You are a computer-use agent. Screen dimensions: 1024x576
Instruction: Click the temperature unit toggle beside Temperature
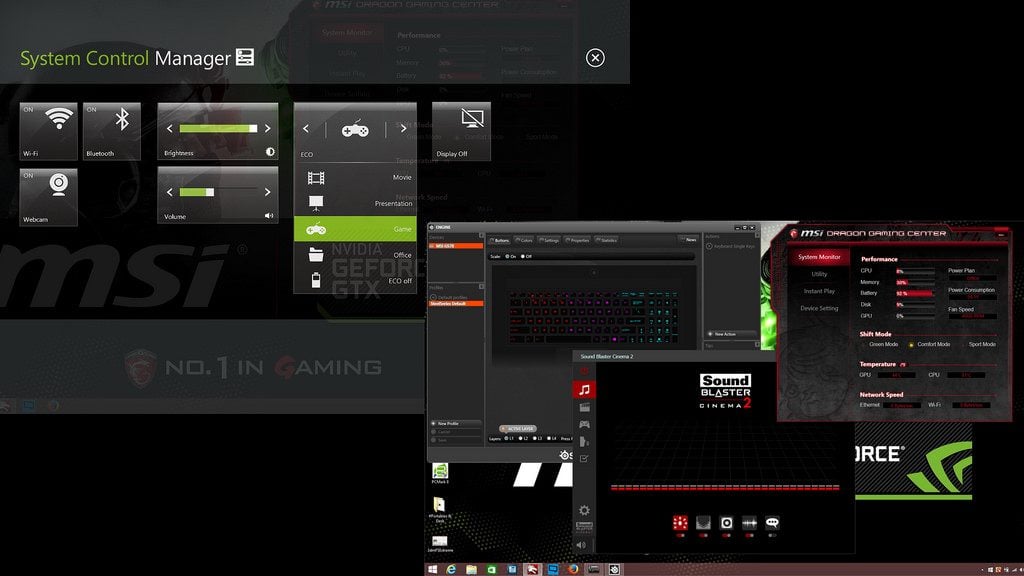tap(903, 364)
